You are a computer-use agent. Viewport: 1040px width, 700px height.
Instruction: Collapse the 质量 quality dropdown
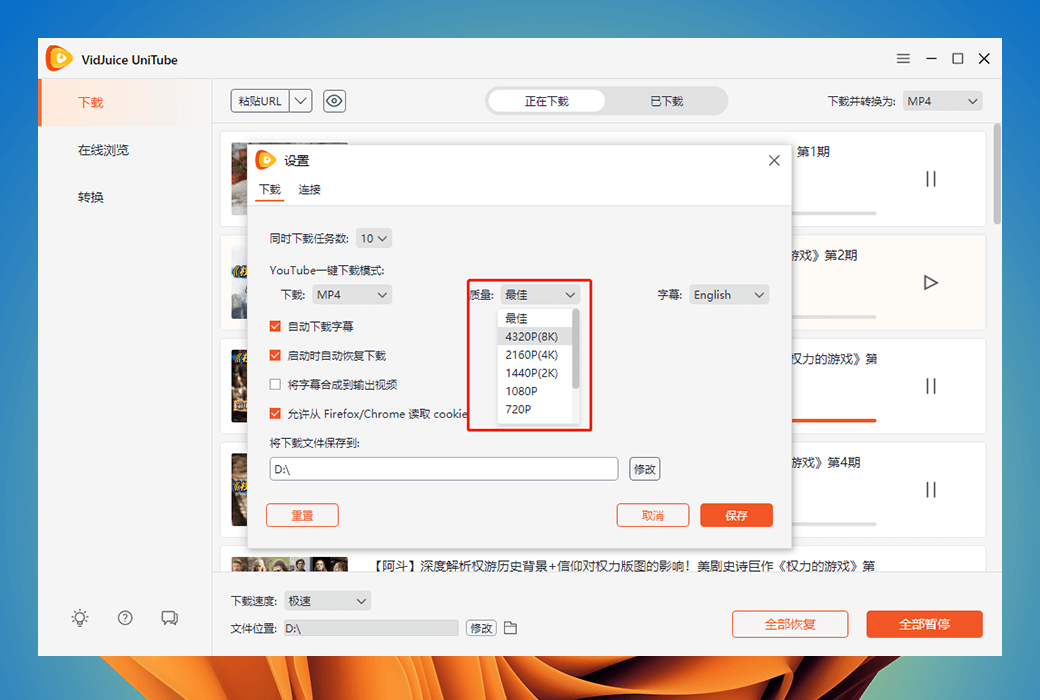tap(539, 295)
